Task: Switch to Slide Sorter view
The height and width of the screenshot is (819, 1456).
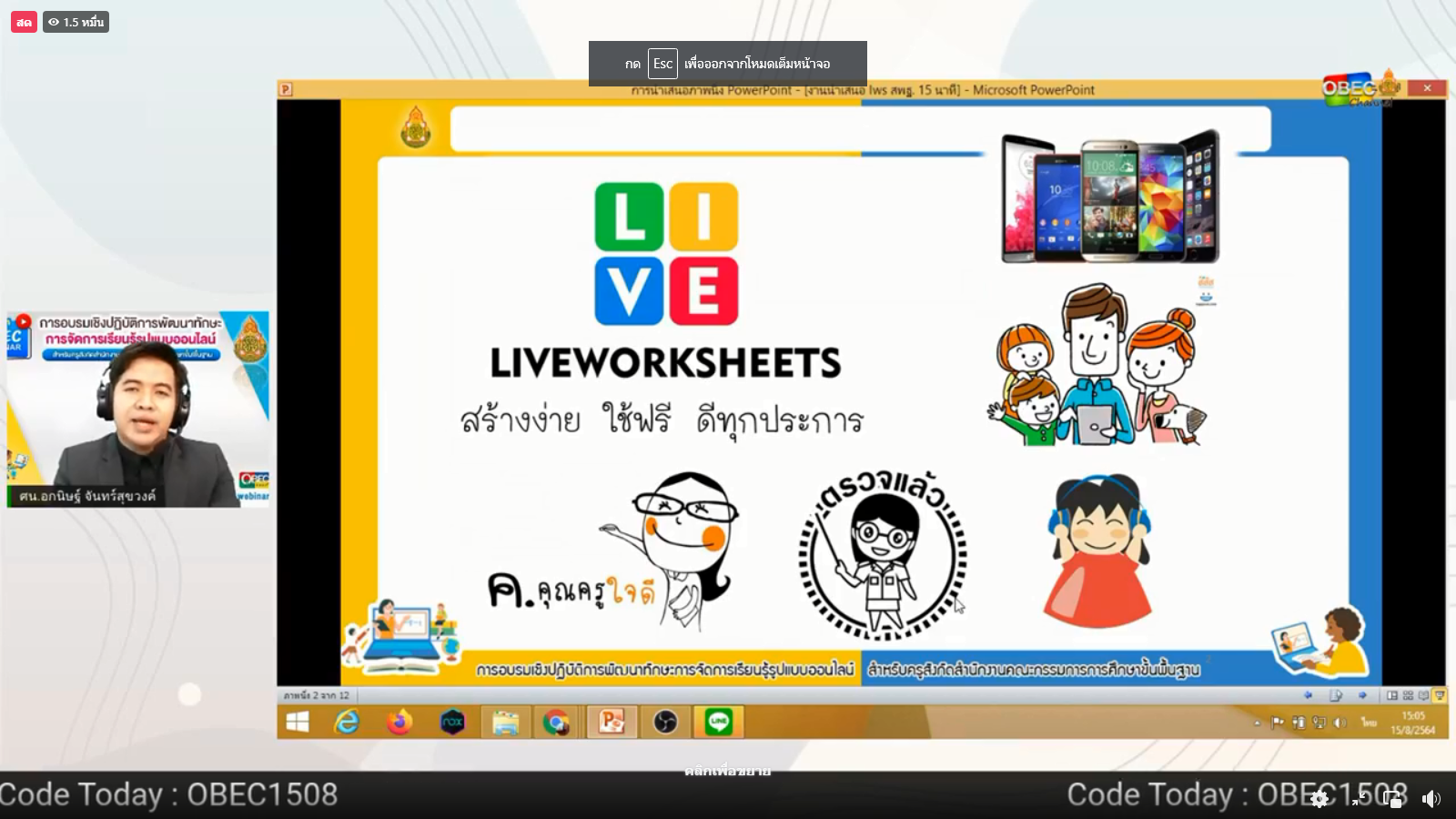Action: [1408, 695]
